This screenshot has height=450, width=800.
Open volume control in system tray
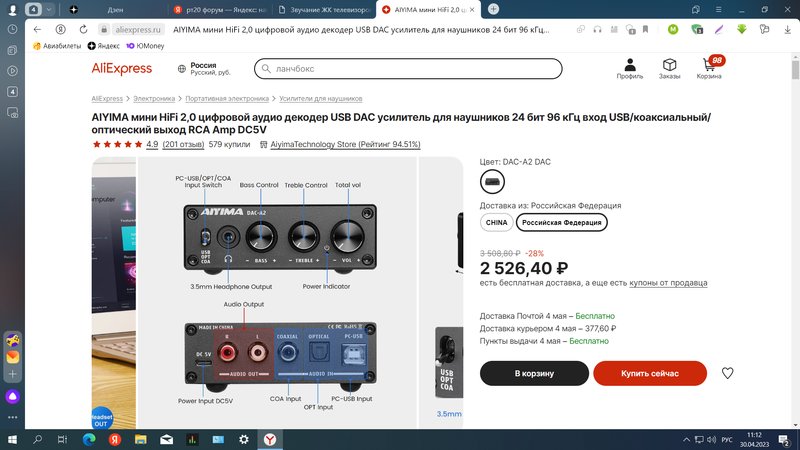[712, 440]
